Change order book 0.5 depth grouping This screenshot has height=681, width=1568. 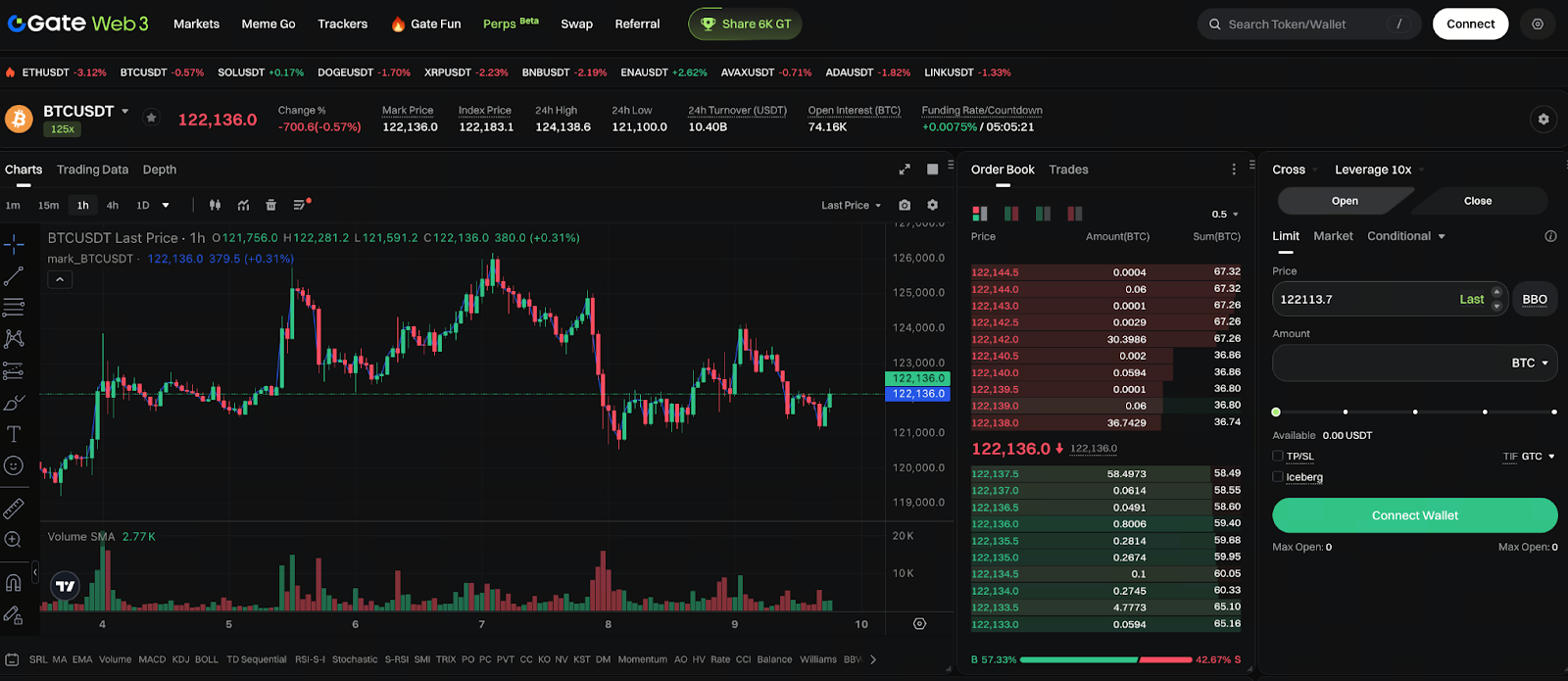pyautogui.click(x=1225, y=214)
